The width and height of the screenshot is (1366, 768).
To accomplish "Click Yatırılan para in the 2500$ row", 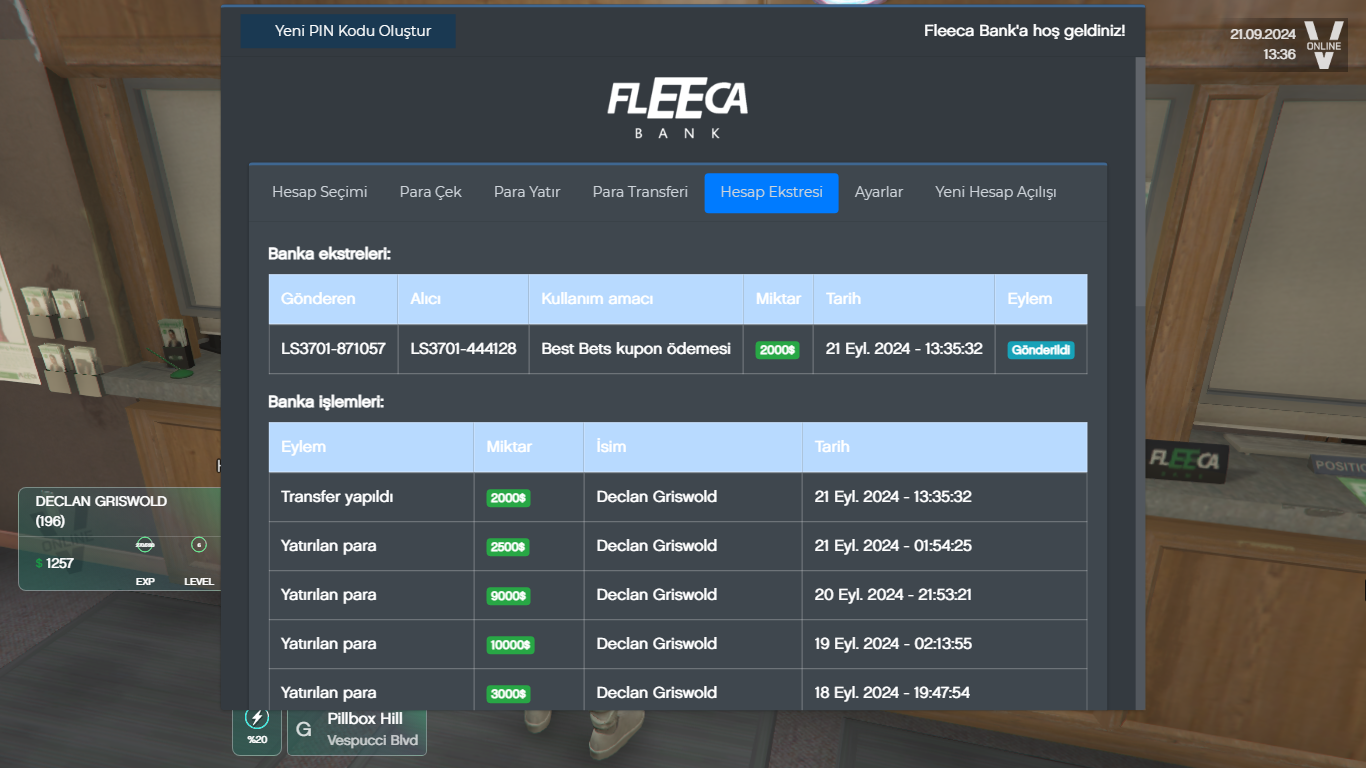I will coord(329,546).
